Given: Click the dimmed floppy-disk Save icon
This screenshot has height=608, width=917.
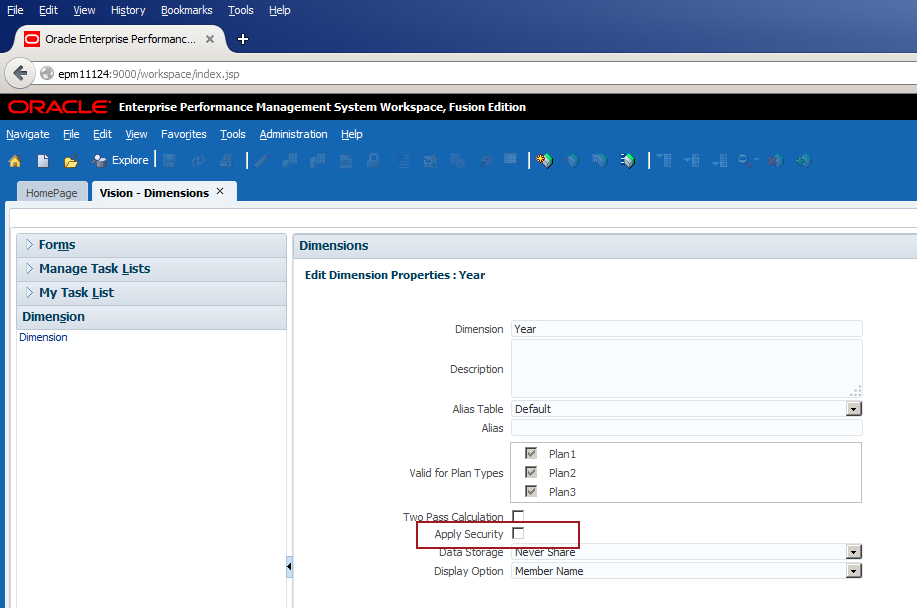Looking at the screenshot, I should click(170, 161).
